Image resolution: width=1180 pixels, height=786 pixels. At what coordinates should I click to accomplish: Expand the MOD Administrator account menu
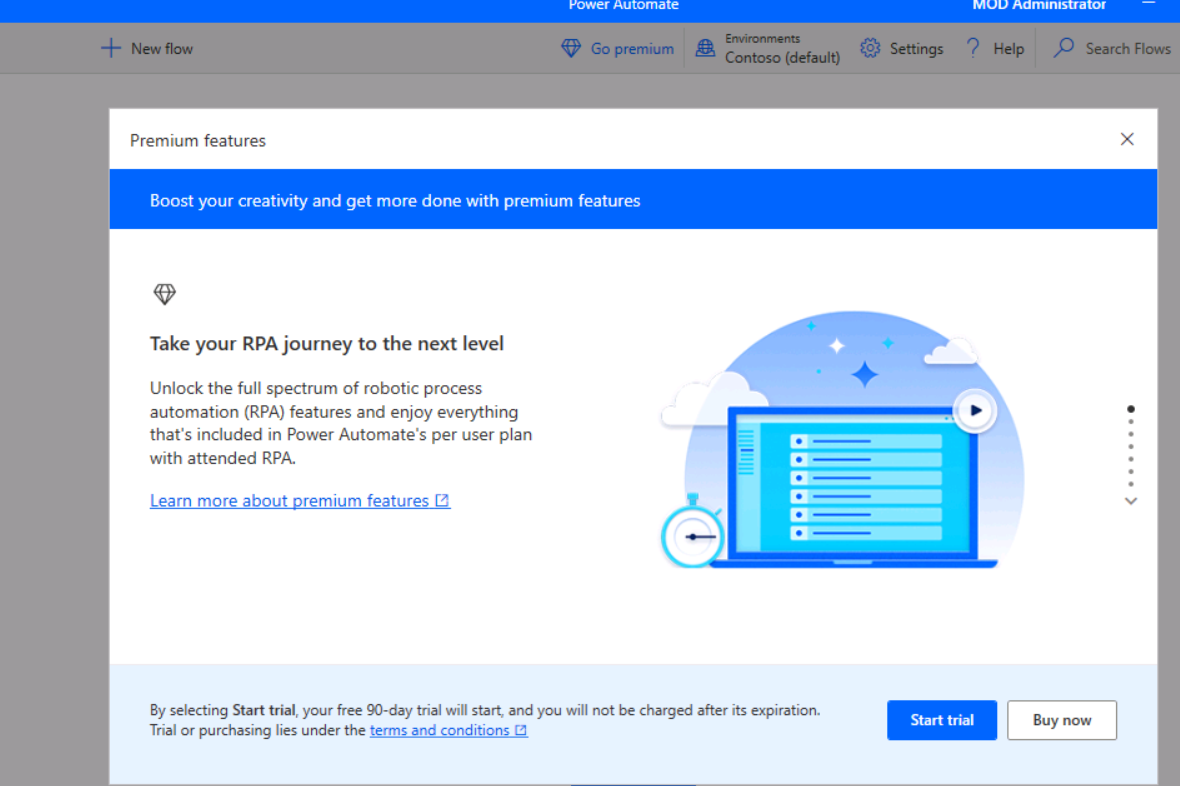pos(1038,6)
